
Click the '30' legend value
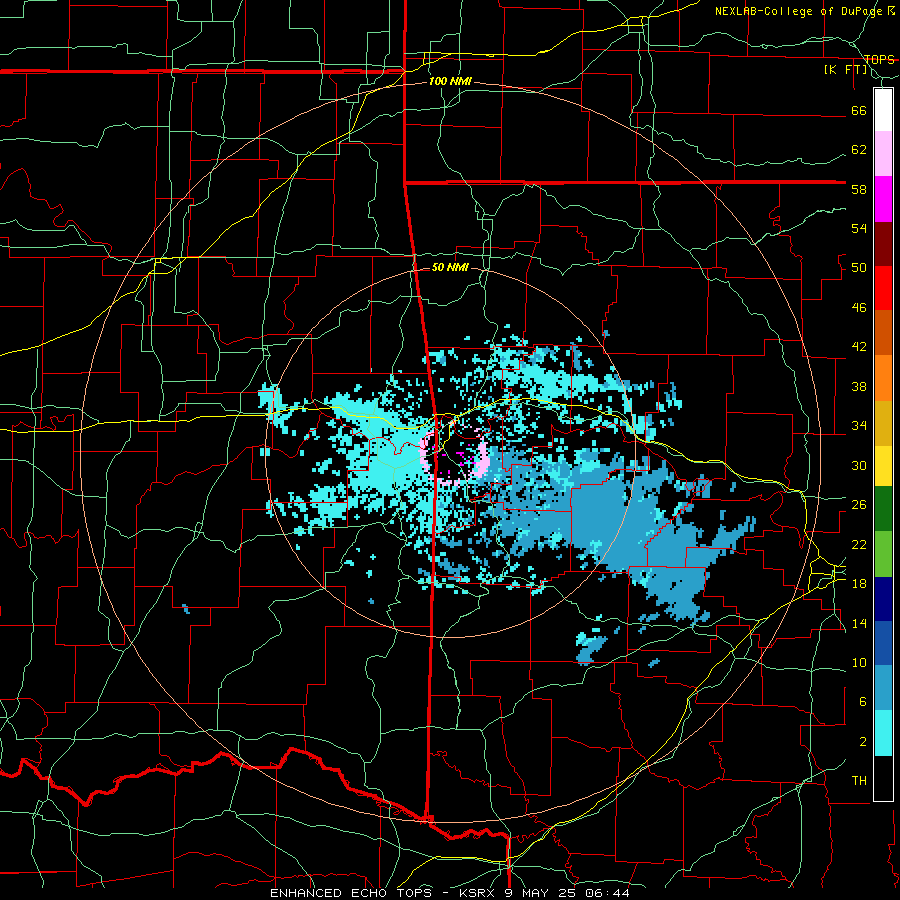[x=859, y=465]
